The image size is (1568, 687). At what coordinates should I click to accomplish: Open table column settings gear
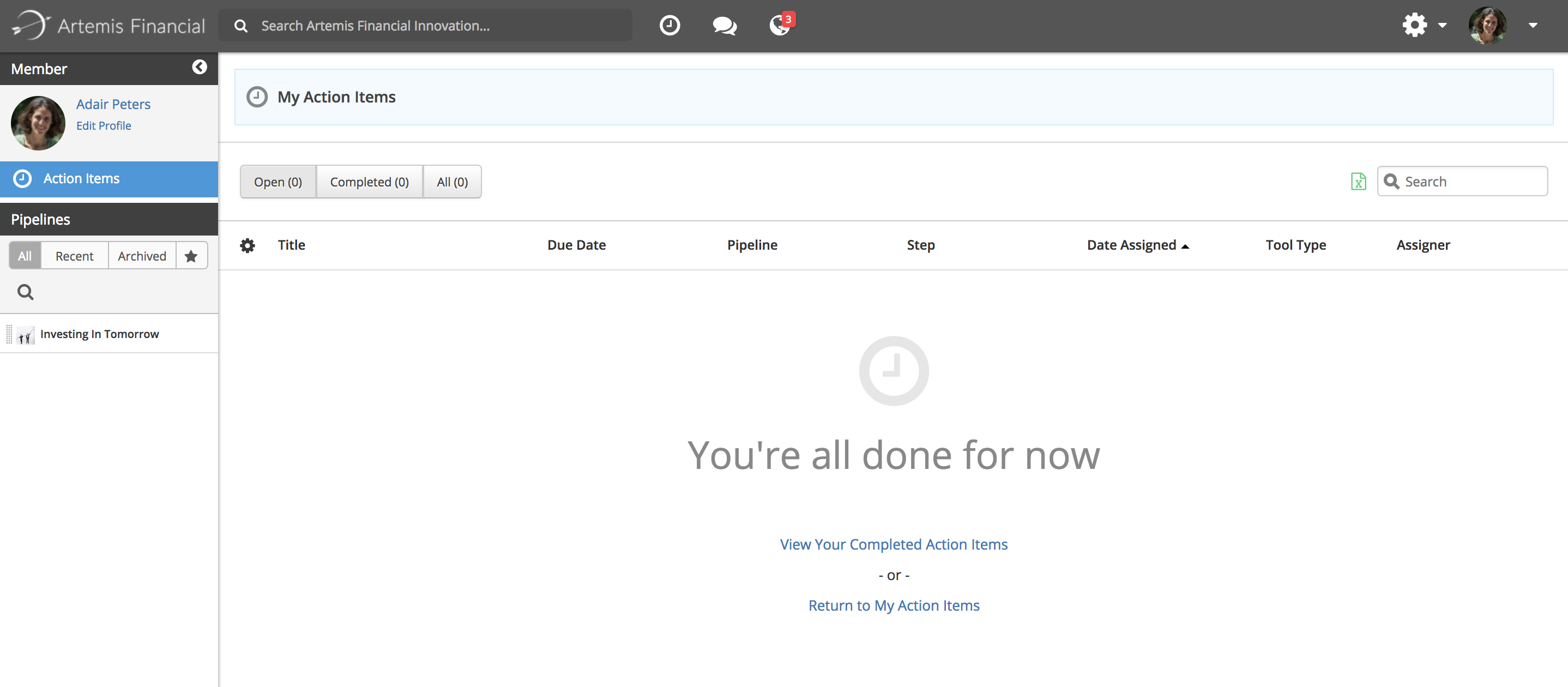248,245
